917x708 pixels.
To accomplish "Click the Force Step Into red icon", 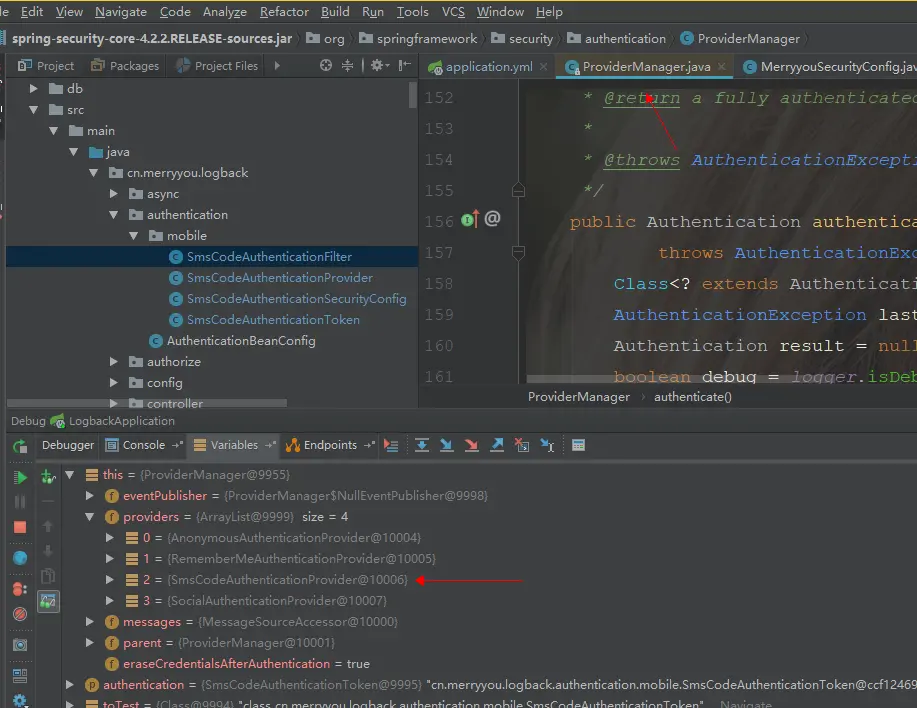I will (471, 445).
